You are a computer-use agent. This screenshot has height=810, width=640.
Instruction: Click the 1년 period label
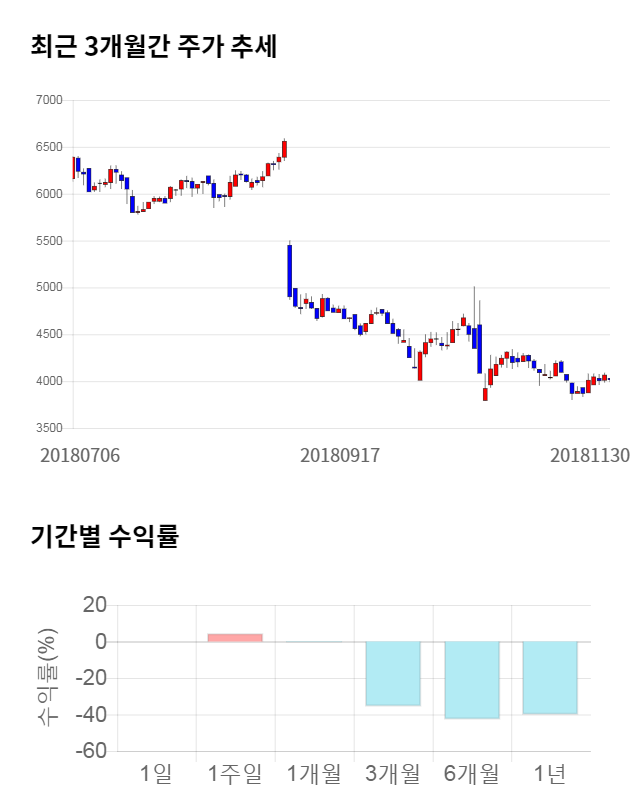(x=550, y=773)
